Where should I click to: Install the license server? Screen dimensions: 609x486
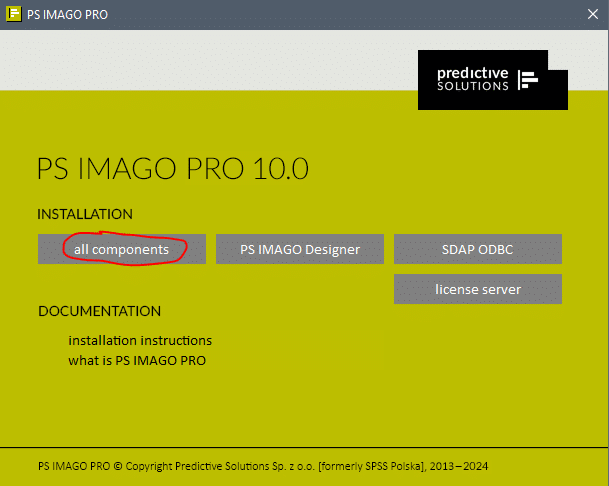(x=478, y=289)
